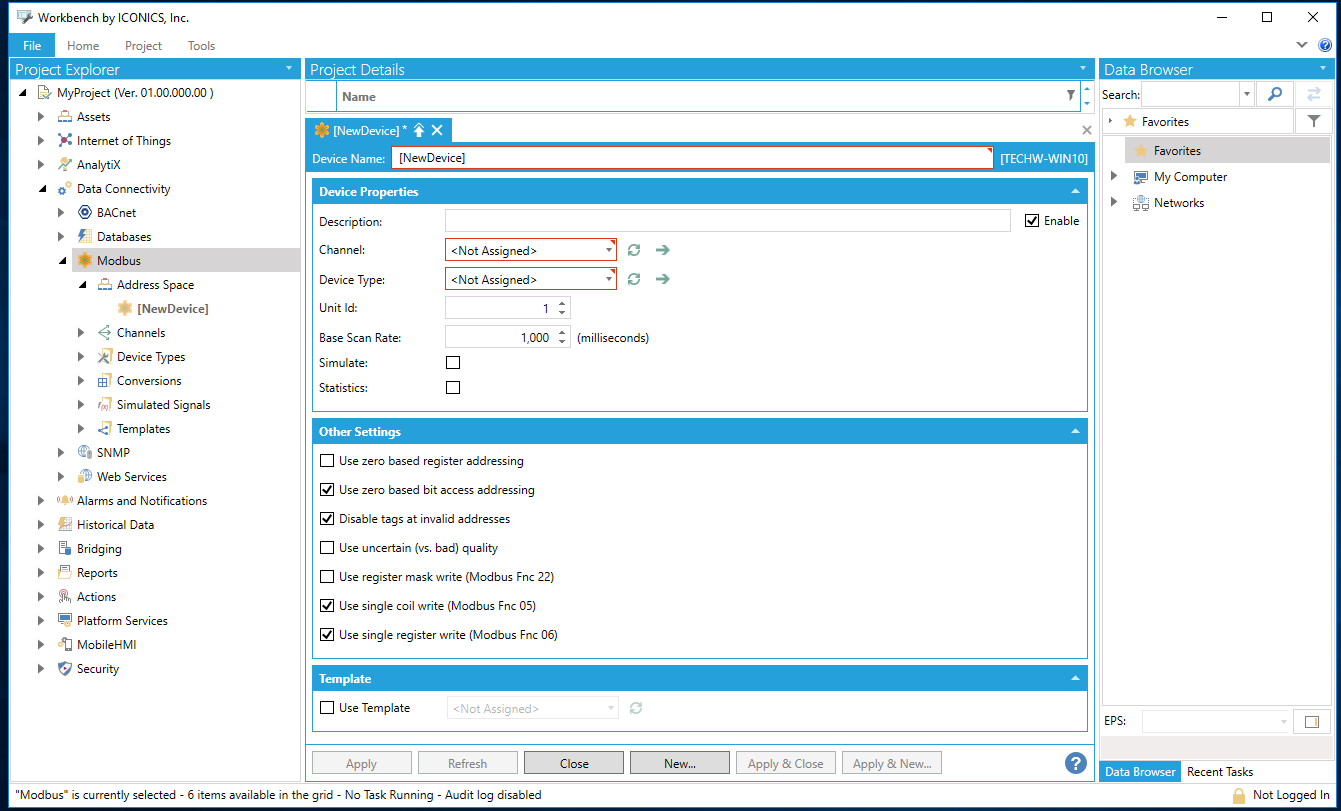1341x811 pixels.
Task: Enable the Simulate checkbox
Action: (453, 363)
